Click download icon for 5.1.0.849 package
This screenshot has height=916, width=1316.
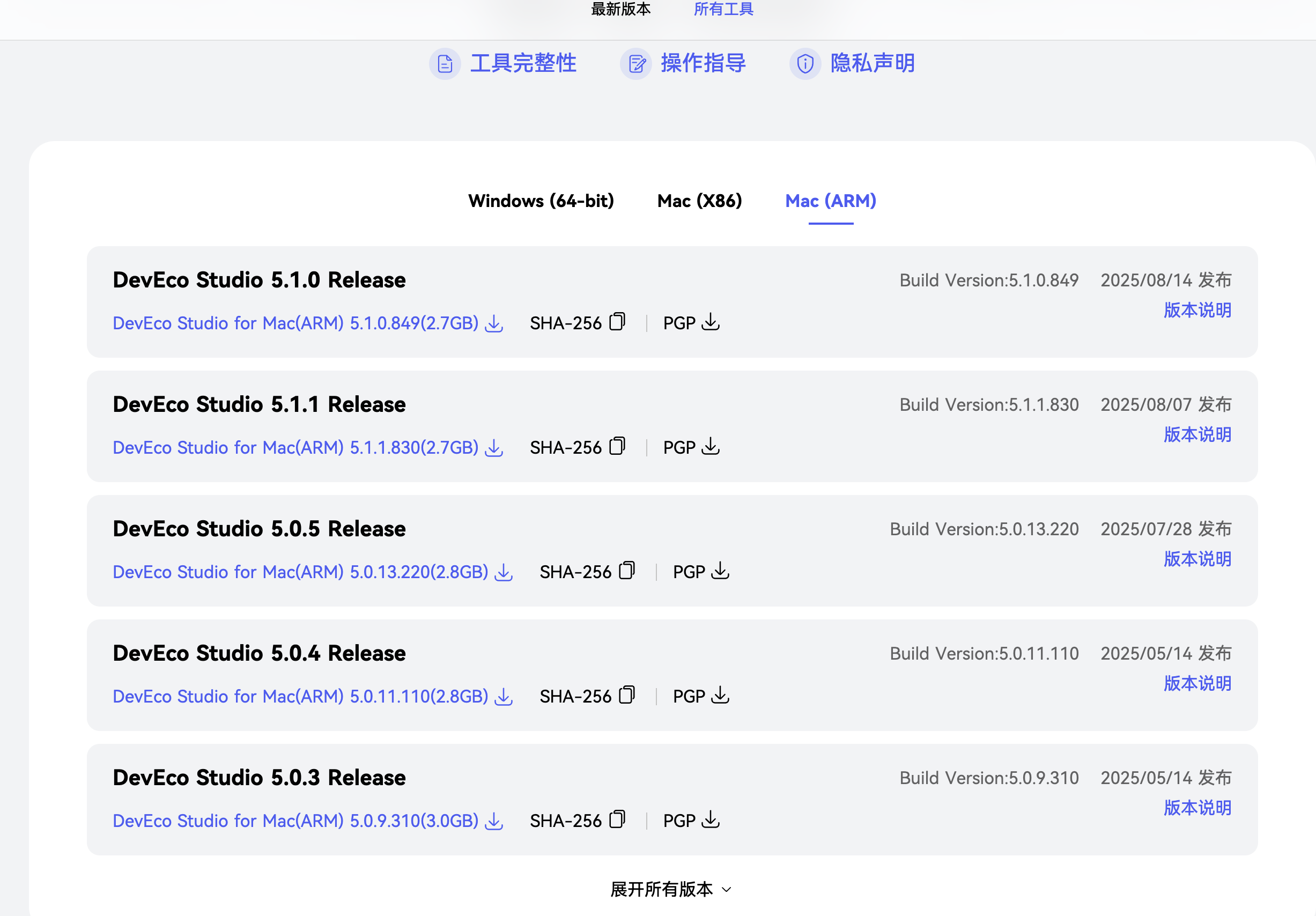pyautogui.click(x=494, y=323)
